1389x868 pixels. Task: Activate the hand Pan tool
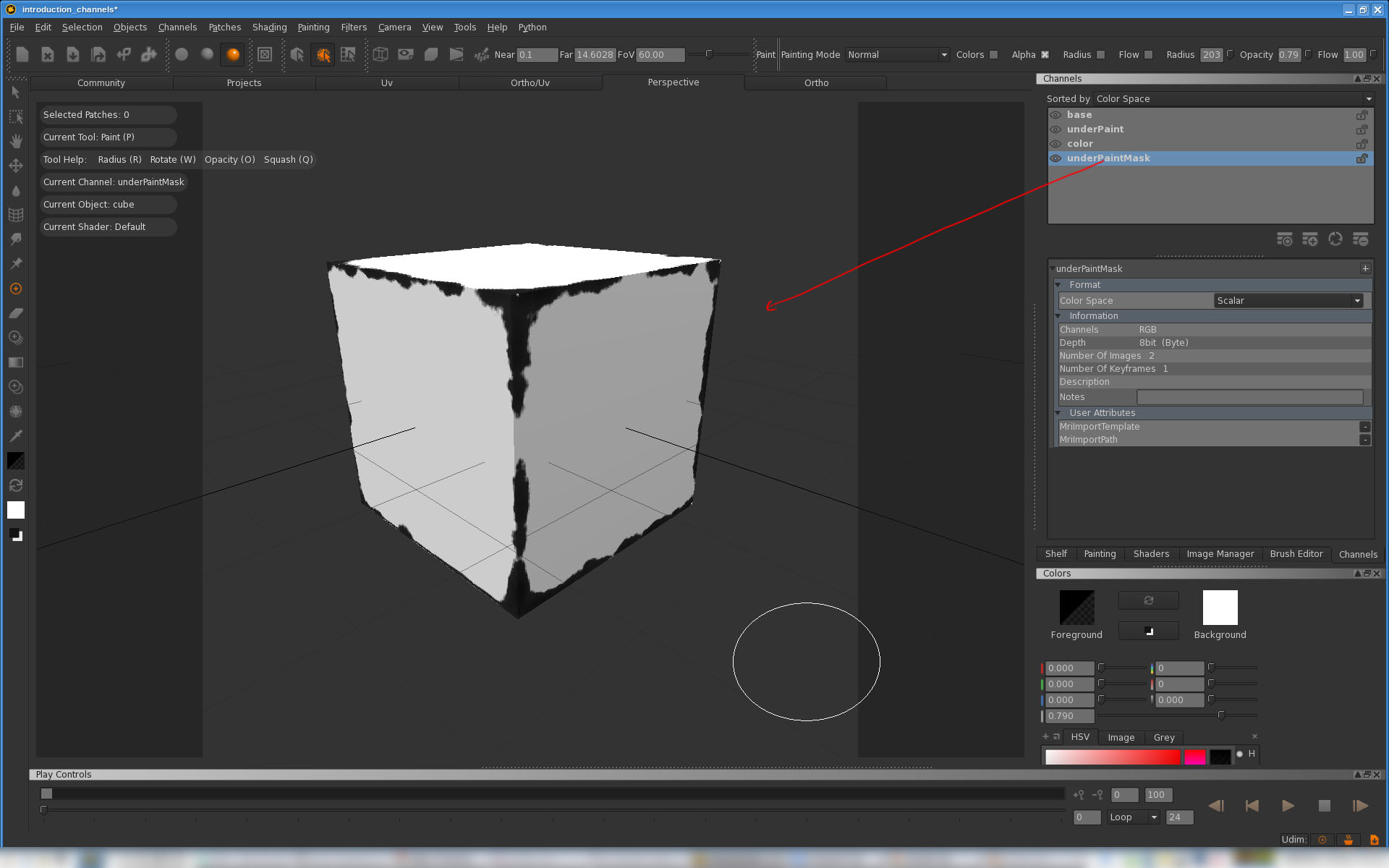coord(16,141)
